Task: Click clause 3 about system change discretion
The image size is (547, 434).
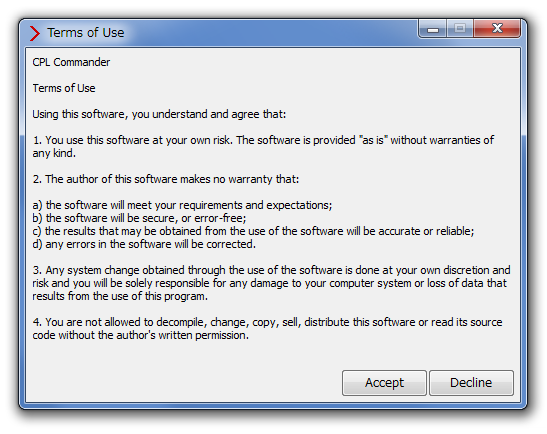Action: (271, 283)
